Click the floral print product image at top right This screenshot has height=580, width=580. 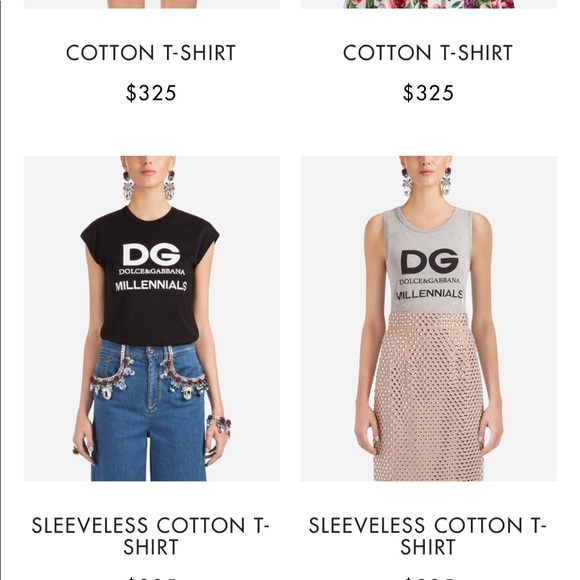coord(428,4)
